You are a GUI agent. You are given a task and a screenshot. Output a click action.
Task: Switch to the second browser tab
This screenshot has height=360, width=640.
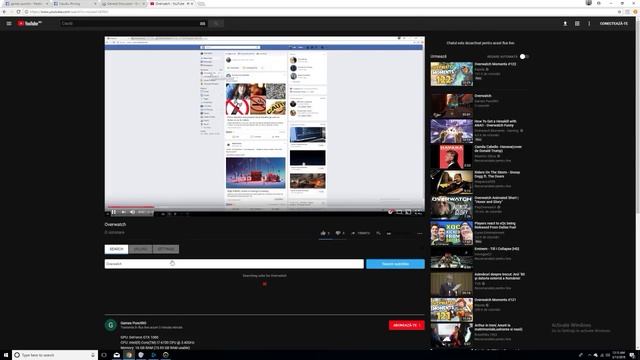point(74,4)
